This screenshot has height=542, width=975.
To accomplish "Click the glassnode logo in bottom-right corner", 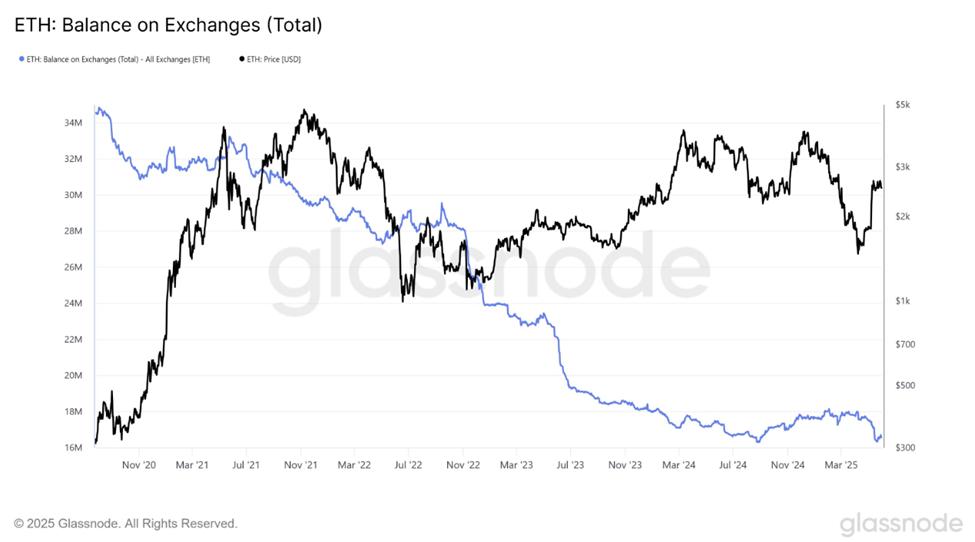I will tap(901, 524).
